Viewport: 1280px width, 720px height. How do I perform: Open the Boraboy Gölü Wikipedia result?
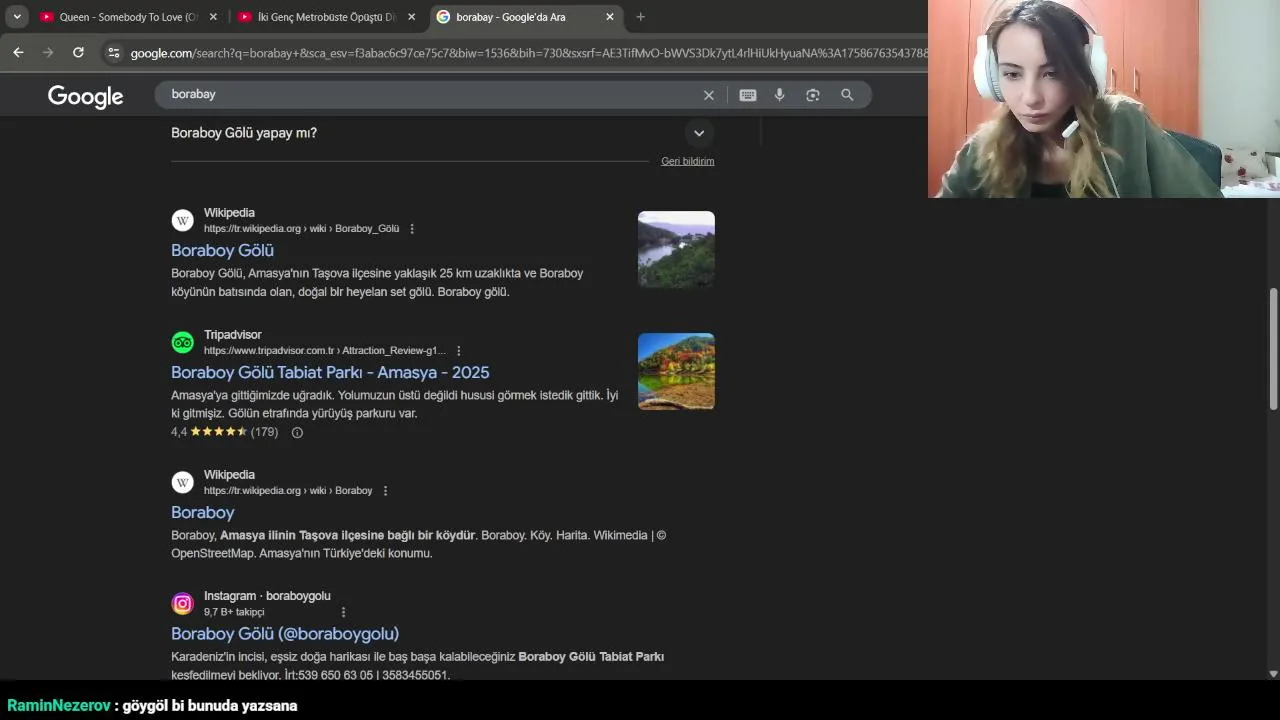point(222,250)
